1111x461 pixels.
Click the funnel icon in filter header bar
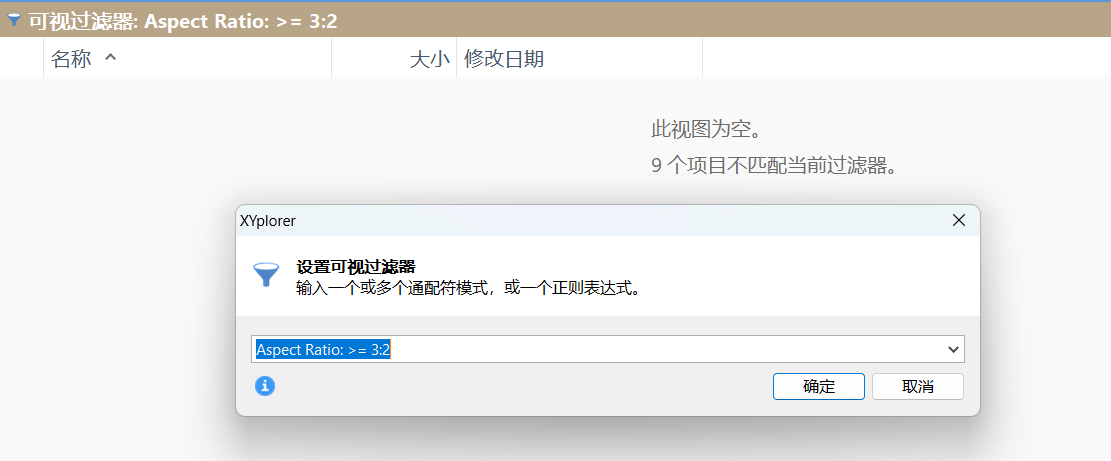point(13,21)
